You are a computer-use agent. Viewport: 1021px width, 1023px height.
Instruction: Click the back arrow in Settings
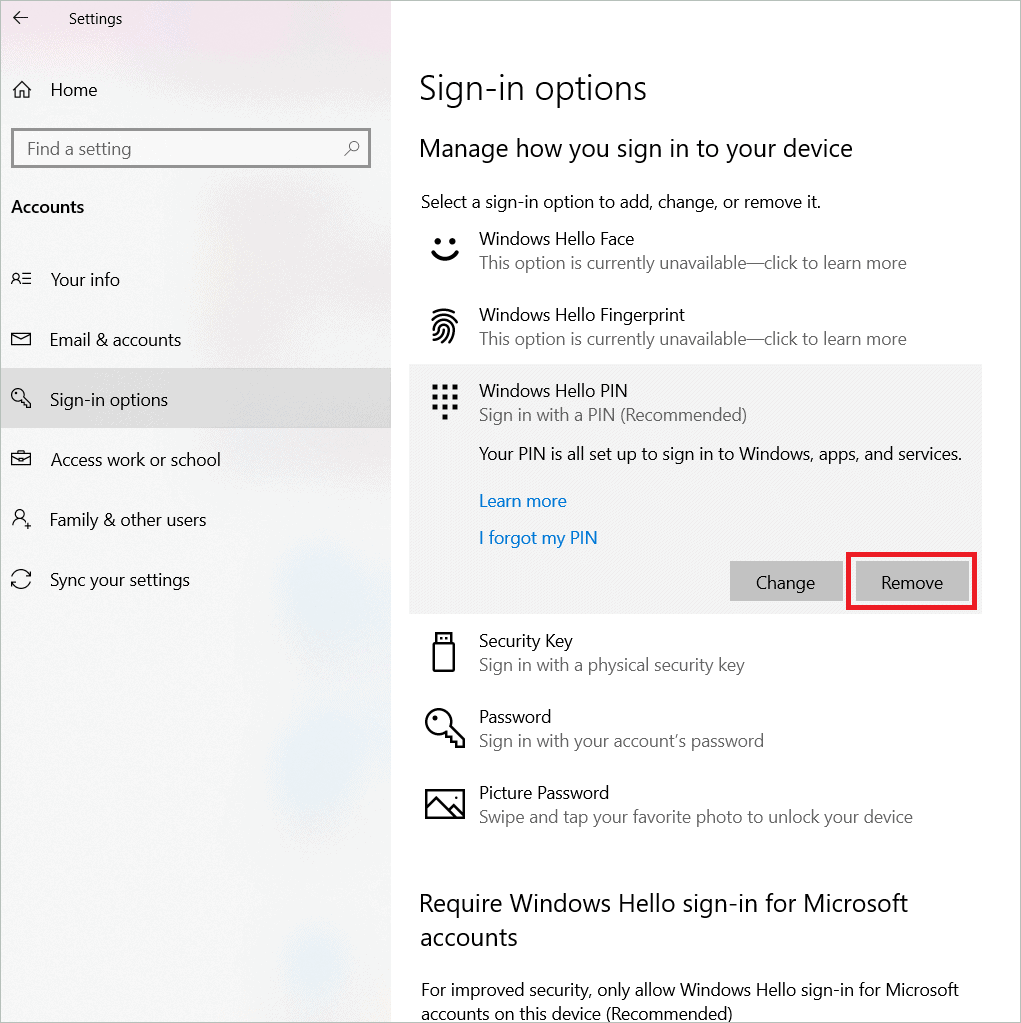click(x=21, y=18)
